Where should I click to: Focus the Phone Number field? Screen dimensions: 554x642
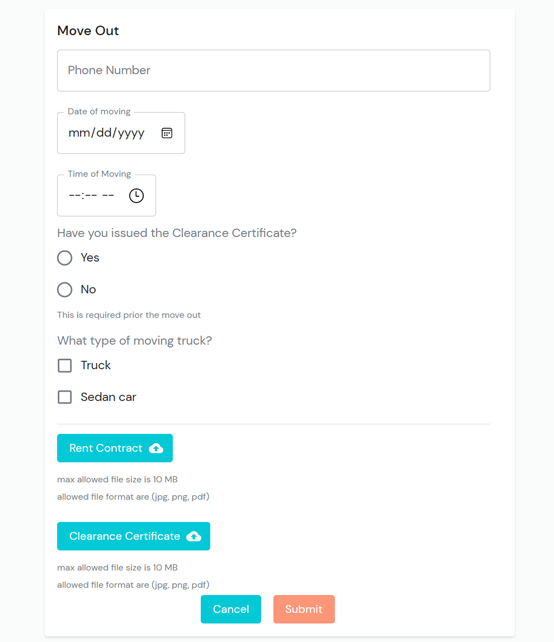coord(274,70)
